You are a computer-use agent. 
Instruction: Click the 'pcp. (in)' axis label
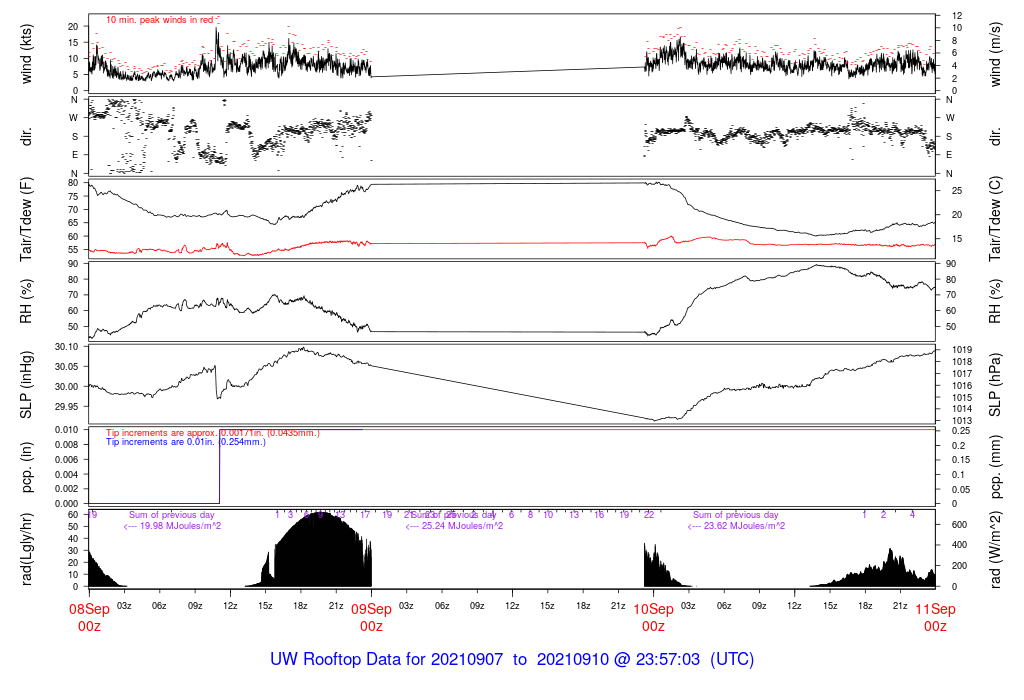pyautogui.click(x=26, y=467)
